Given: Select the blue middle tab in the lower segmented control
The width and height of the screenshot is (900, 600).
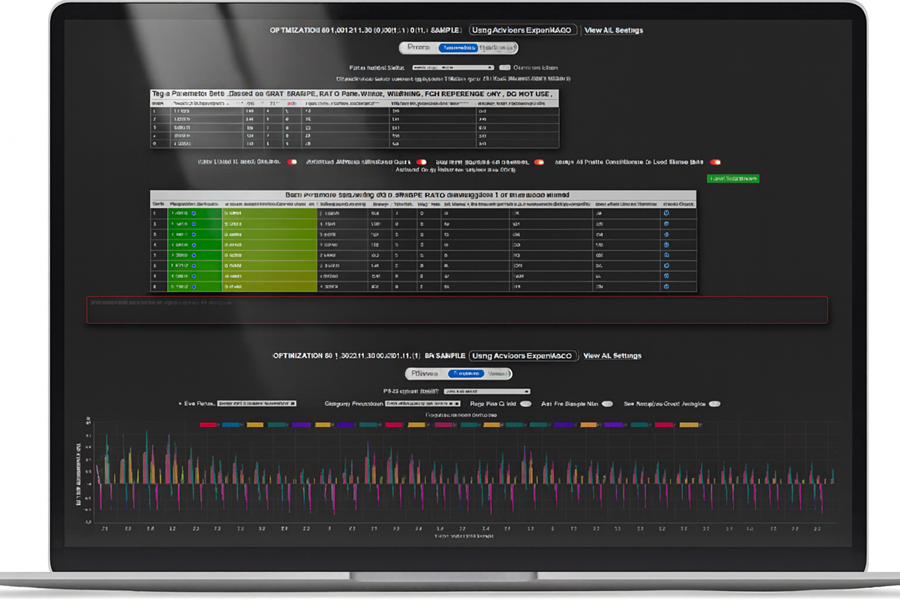Looking at the screenshot, I should [466, 374].
